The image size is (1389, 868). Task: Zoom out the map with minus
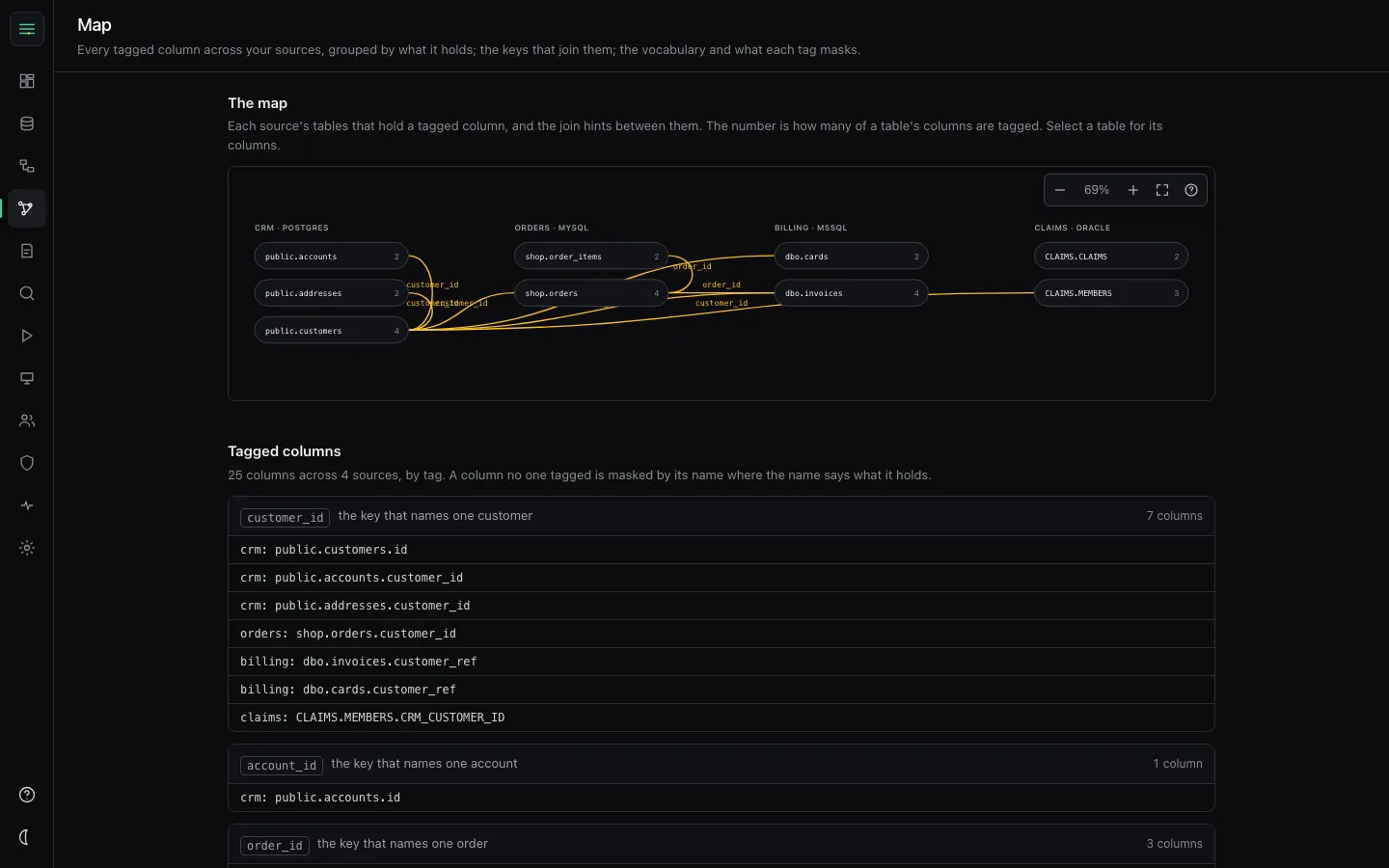click(x=1060, y=190)
